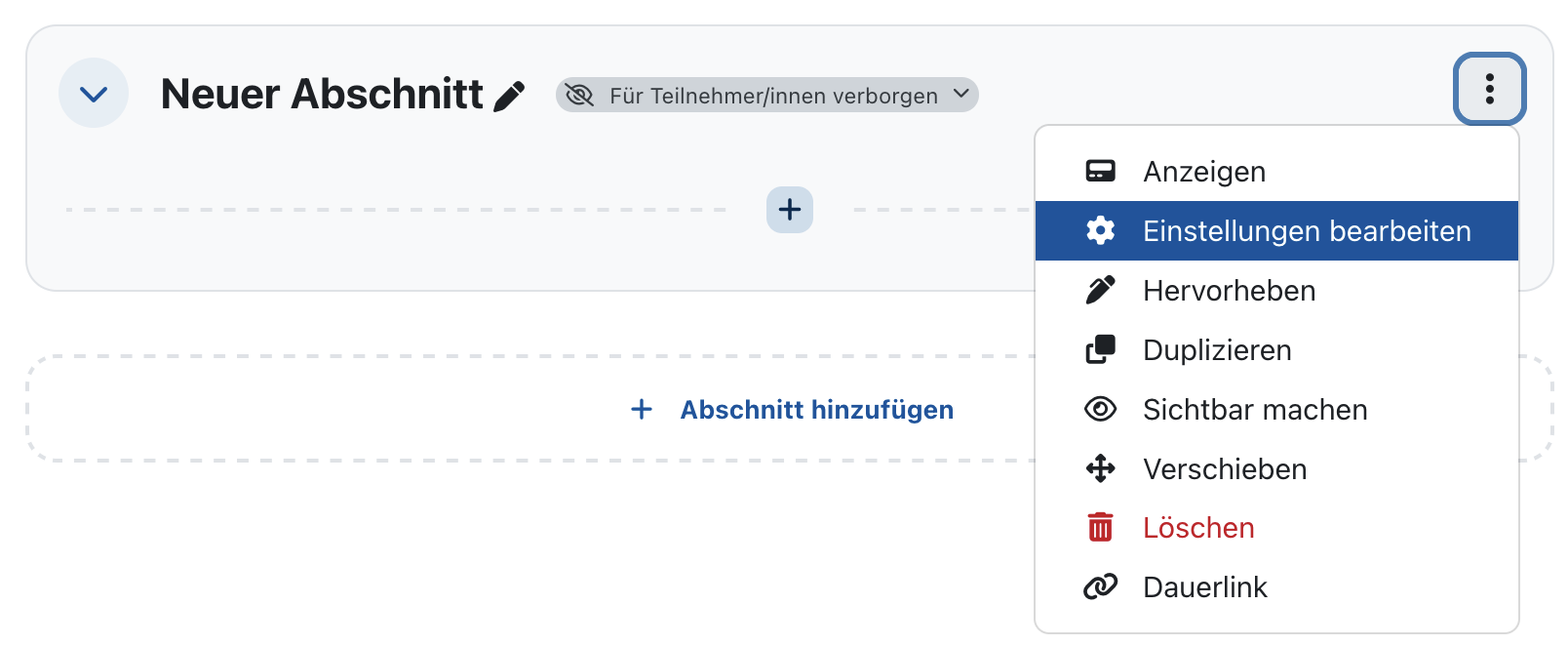Choose Einstellungen bearbeiten from the menu

1307,230
